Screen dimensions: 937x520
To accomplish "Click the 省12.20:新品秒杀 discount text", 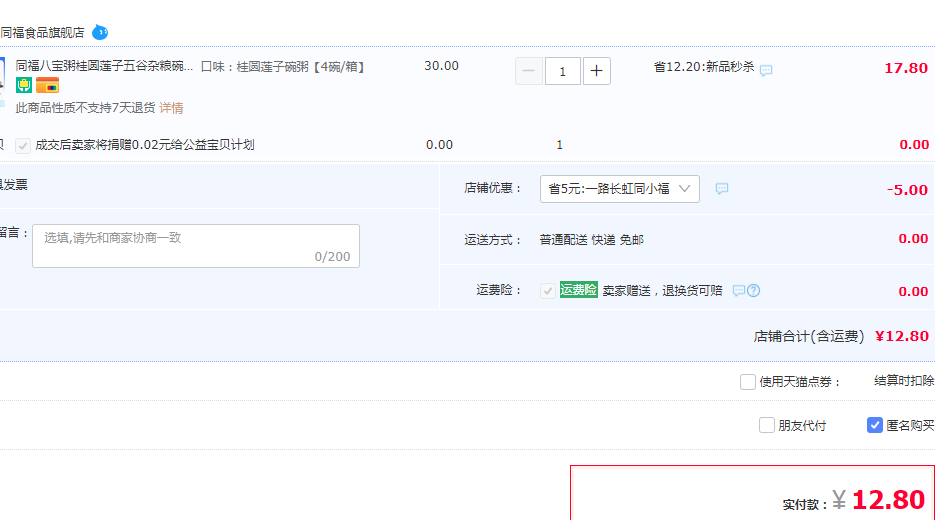I will coord(704,67).
